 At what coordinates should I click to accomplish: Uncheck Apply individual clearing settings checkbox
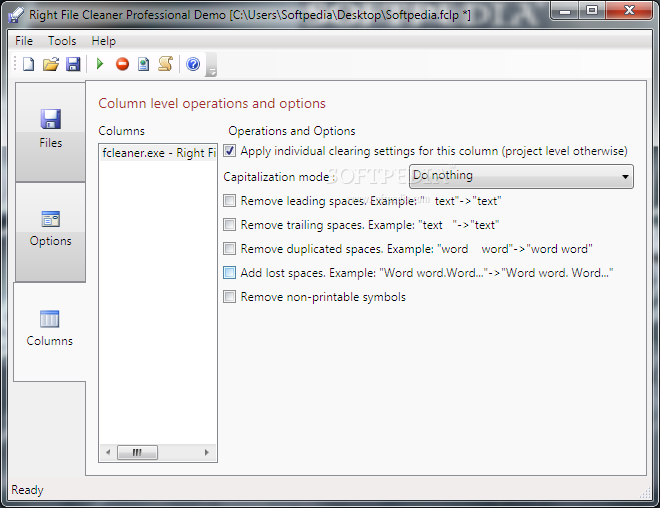[x=229, y=151]
